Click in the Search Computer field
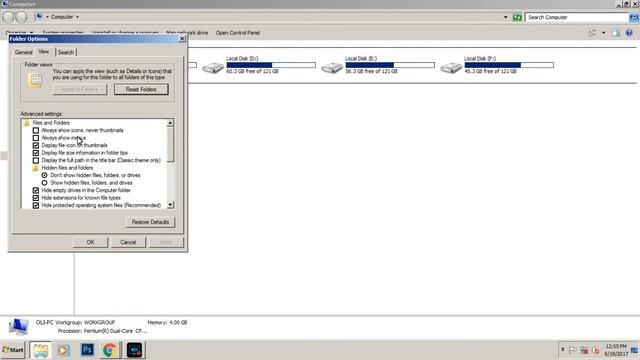This screenshot has width=640, height=360. coord(577,17)
